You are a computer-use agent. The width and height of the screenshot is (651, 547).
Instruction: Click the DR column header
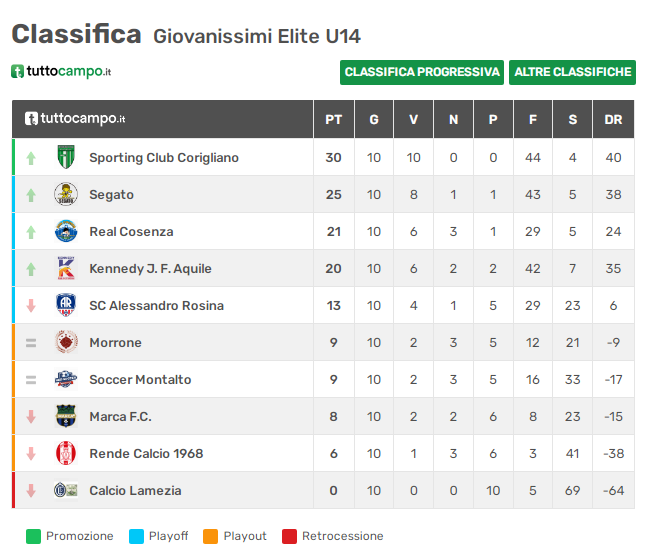613,120
